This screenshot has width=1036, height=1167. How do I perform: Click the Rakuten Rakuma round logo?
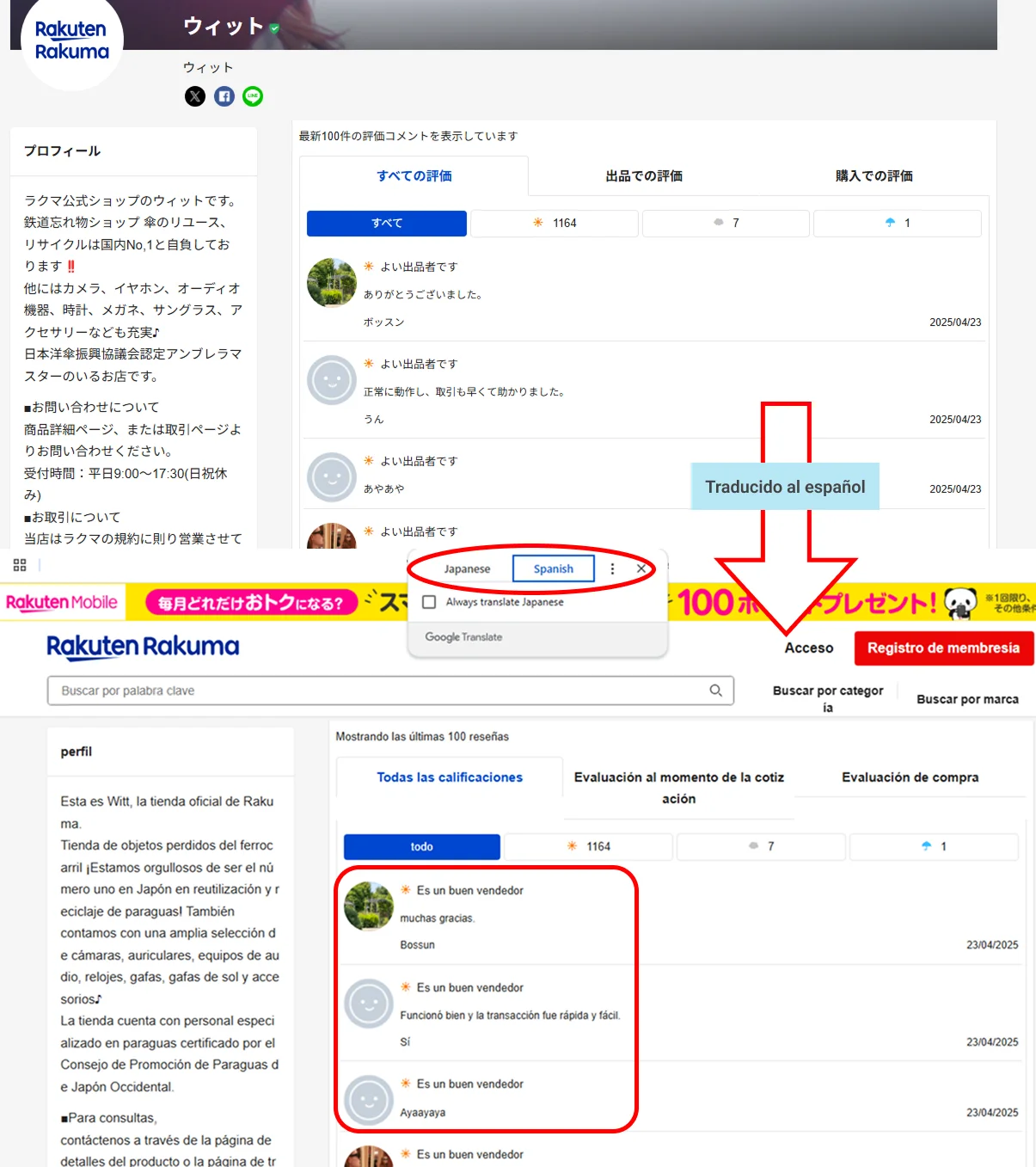point(72,40)
